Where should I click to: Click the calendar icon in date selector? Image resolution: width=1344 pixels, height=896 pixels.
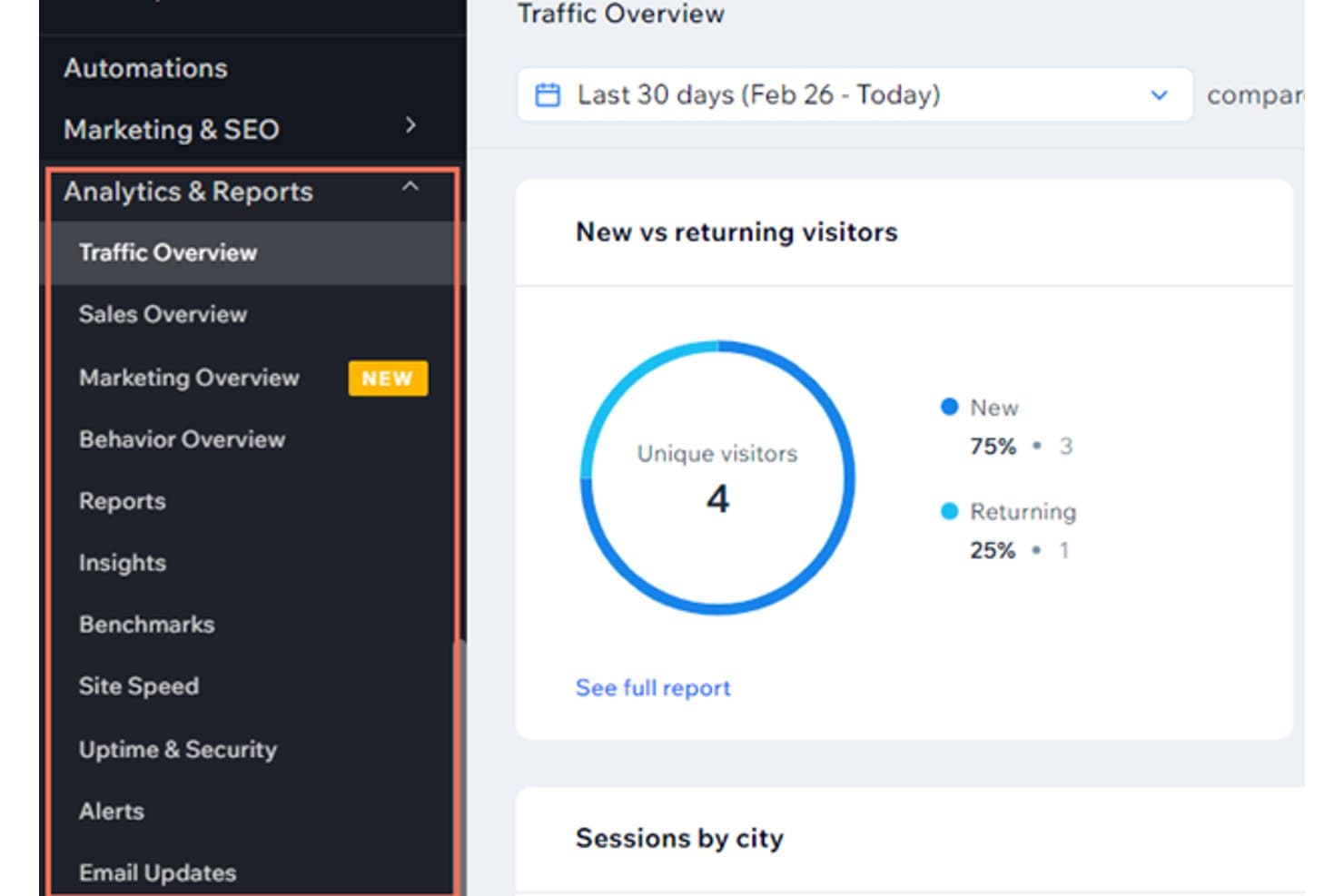[548, 95]
